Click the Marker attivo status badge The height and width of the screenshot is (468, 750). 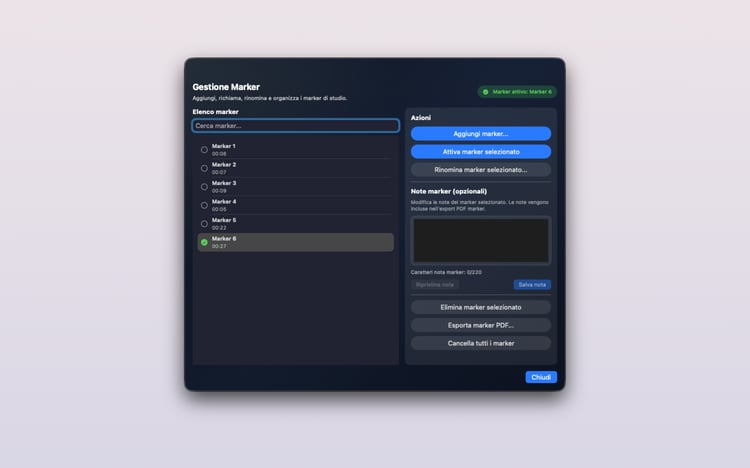coord(517,92)
